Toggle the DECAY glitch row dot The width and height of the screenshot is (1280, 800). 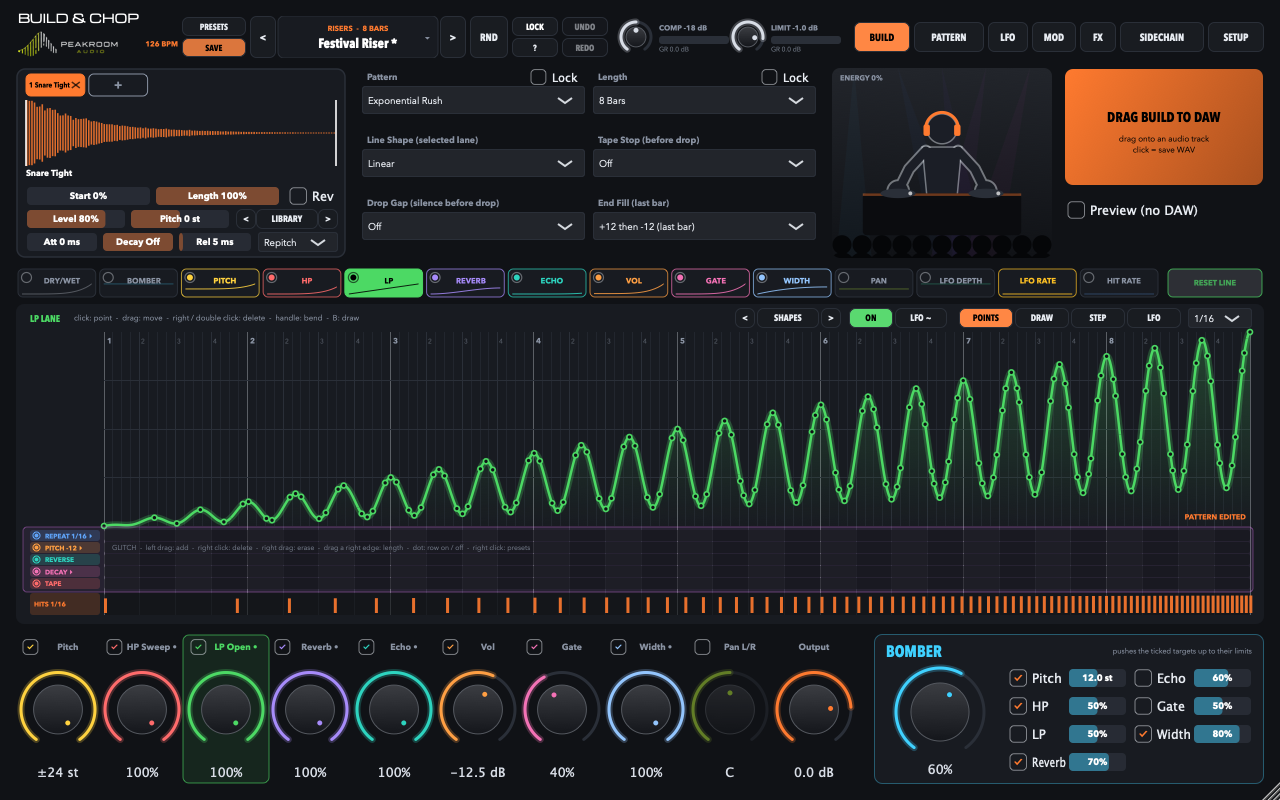[x=37, y=572]
